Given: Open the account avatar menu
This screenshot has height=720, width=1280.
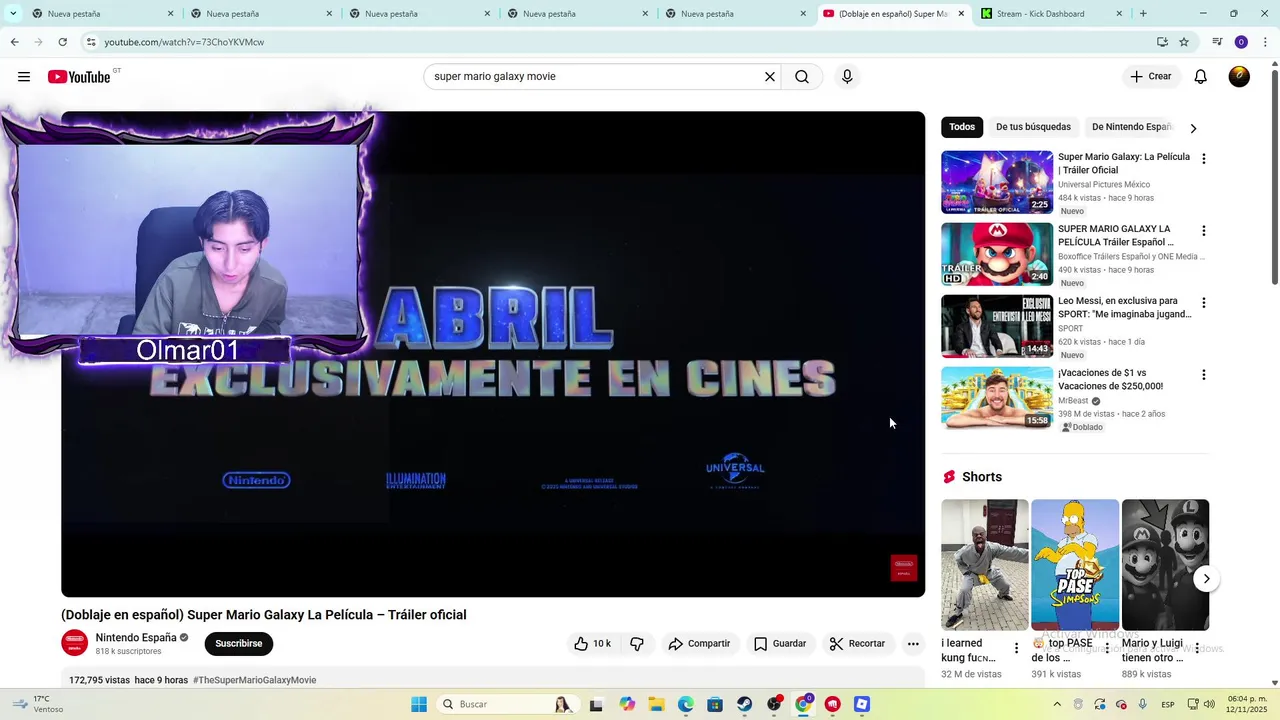Looking at the screenshot, I should pos(1239,77).
